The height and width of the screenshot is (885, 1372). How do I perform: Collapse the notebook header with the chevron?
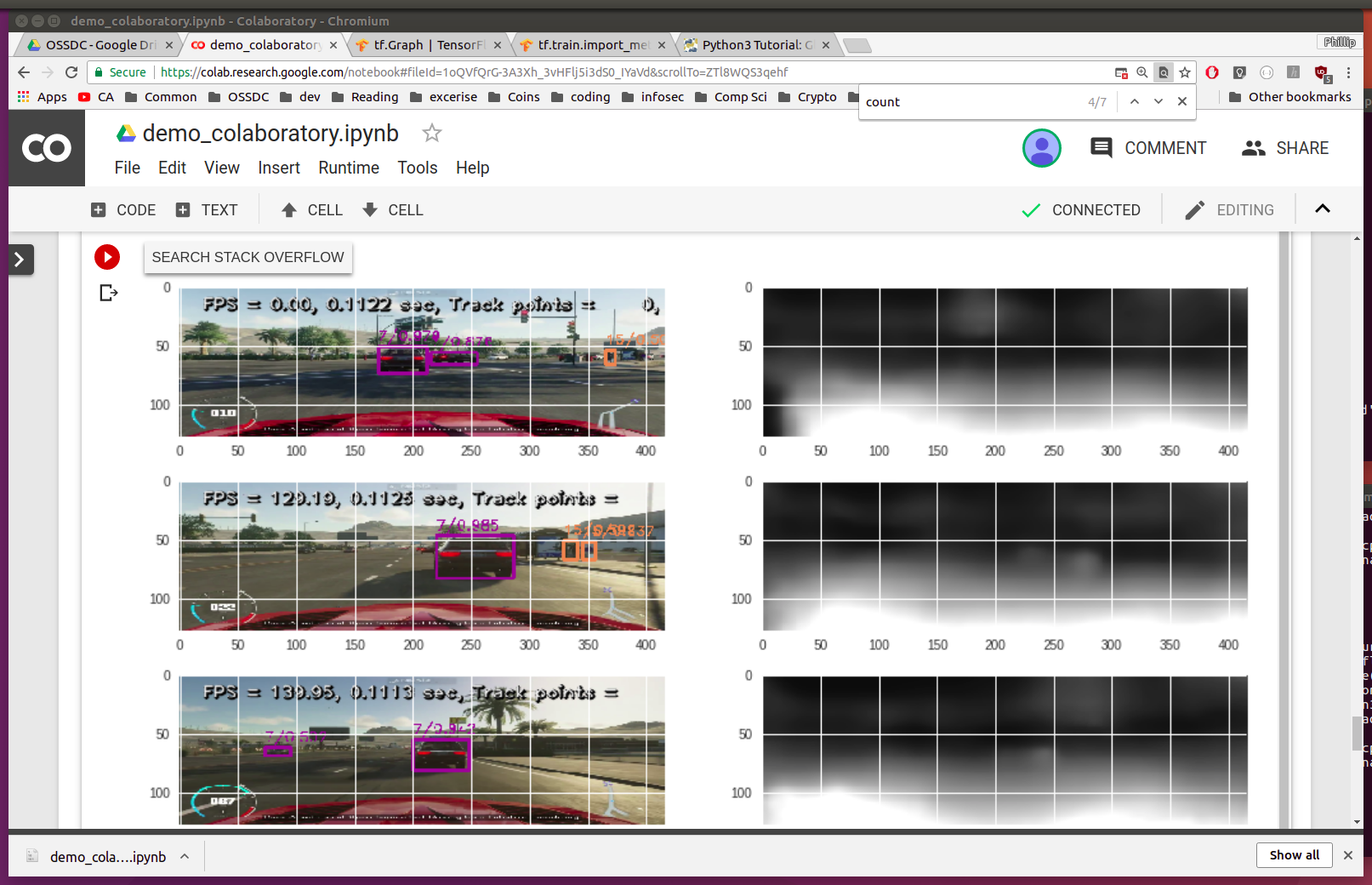point(1322,208)
